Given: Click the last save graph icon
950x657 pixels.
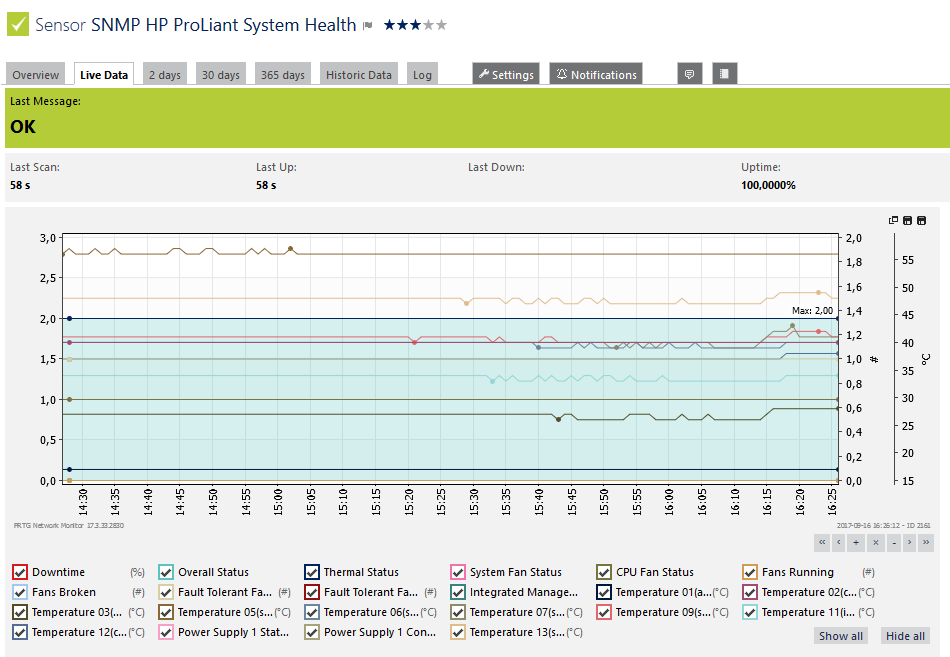Looking at the screenshot, I should 922,221.
